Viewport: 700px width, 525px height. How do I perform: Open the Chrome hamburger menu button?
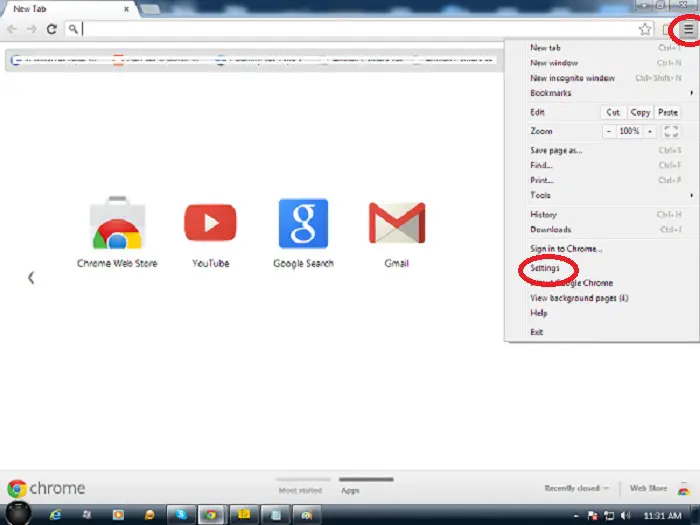tap(688, 29)
